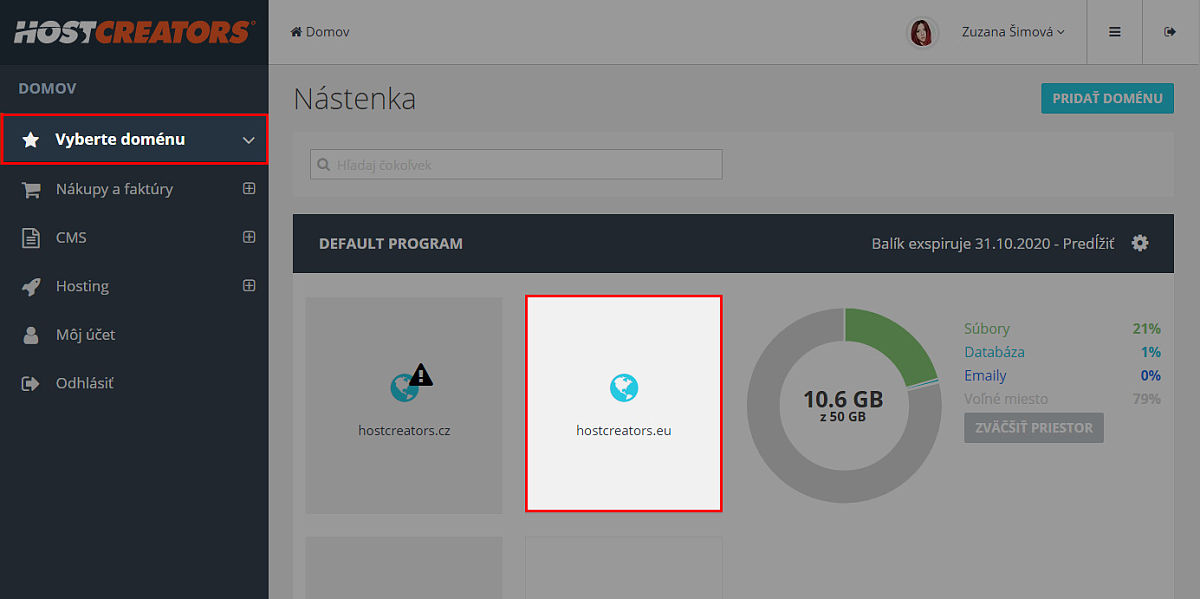1200x599 pixels.
Task: Click the Hľadaj čokoľvek search field
Action: pos(516,164)
